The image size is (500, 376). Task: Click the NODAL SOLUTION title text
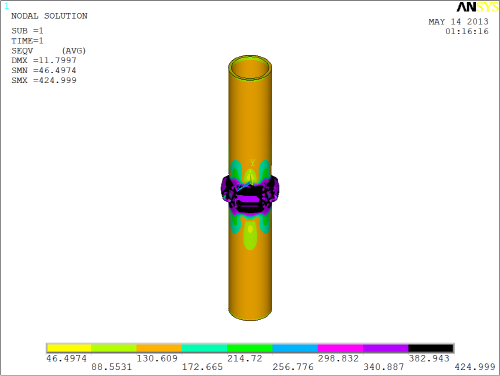coord(49,16)
